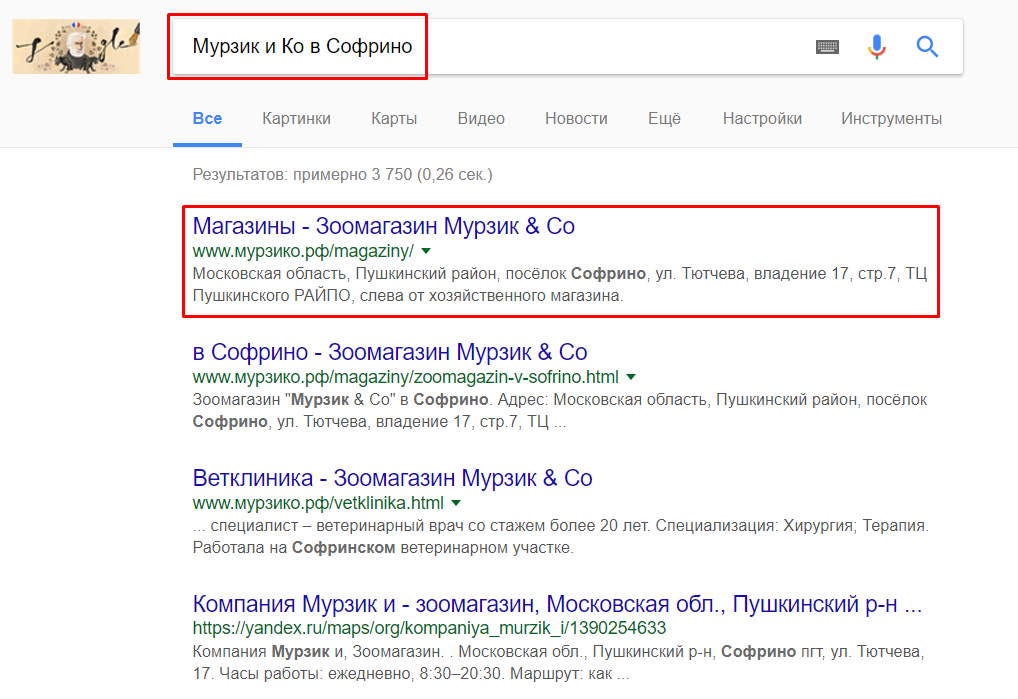The height and width of the screenshot is (699, 1018).
Task: Open result в Софрино - Зоомагазин Мурзик & Co
Action: [390, 353]
